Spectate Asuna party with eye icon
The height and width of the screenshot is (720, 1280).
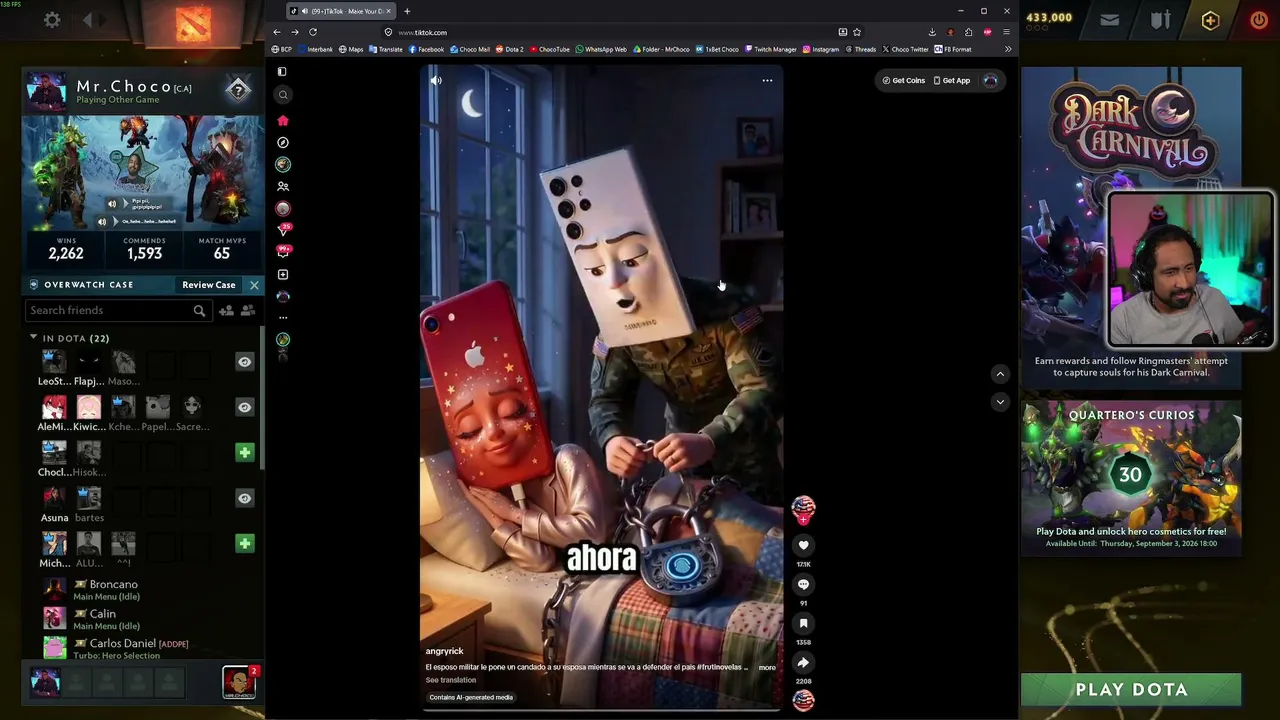[244, 498]
